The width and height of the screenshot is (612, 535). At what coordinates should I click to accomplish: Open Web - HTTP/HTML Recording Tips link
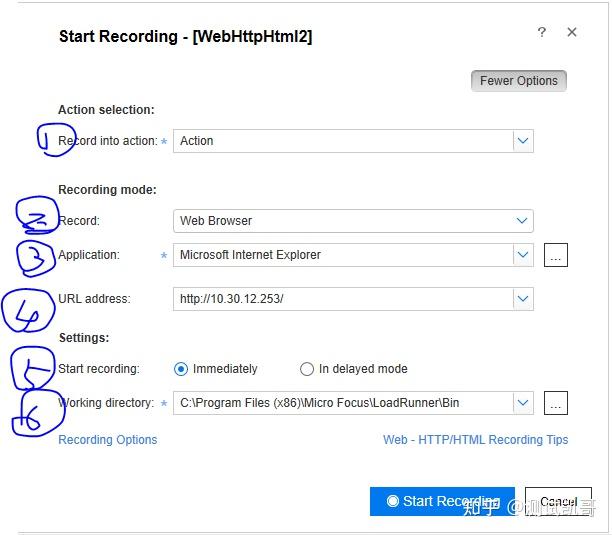(475, 439)
